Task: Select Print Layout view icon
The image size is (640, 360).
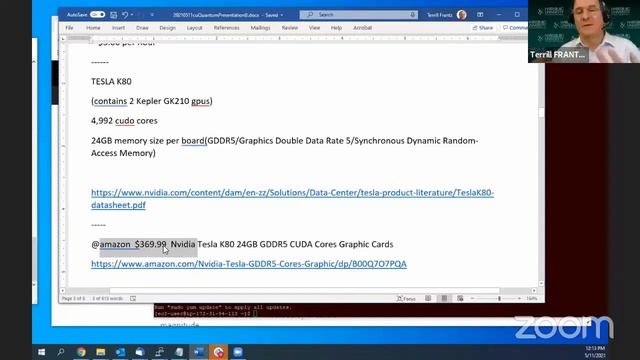Action: pos(444,299)
